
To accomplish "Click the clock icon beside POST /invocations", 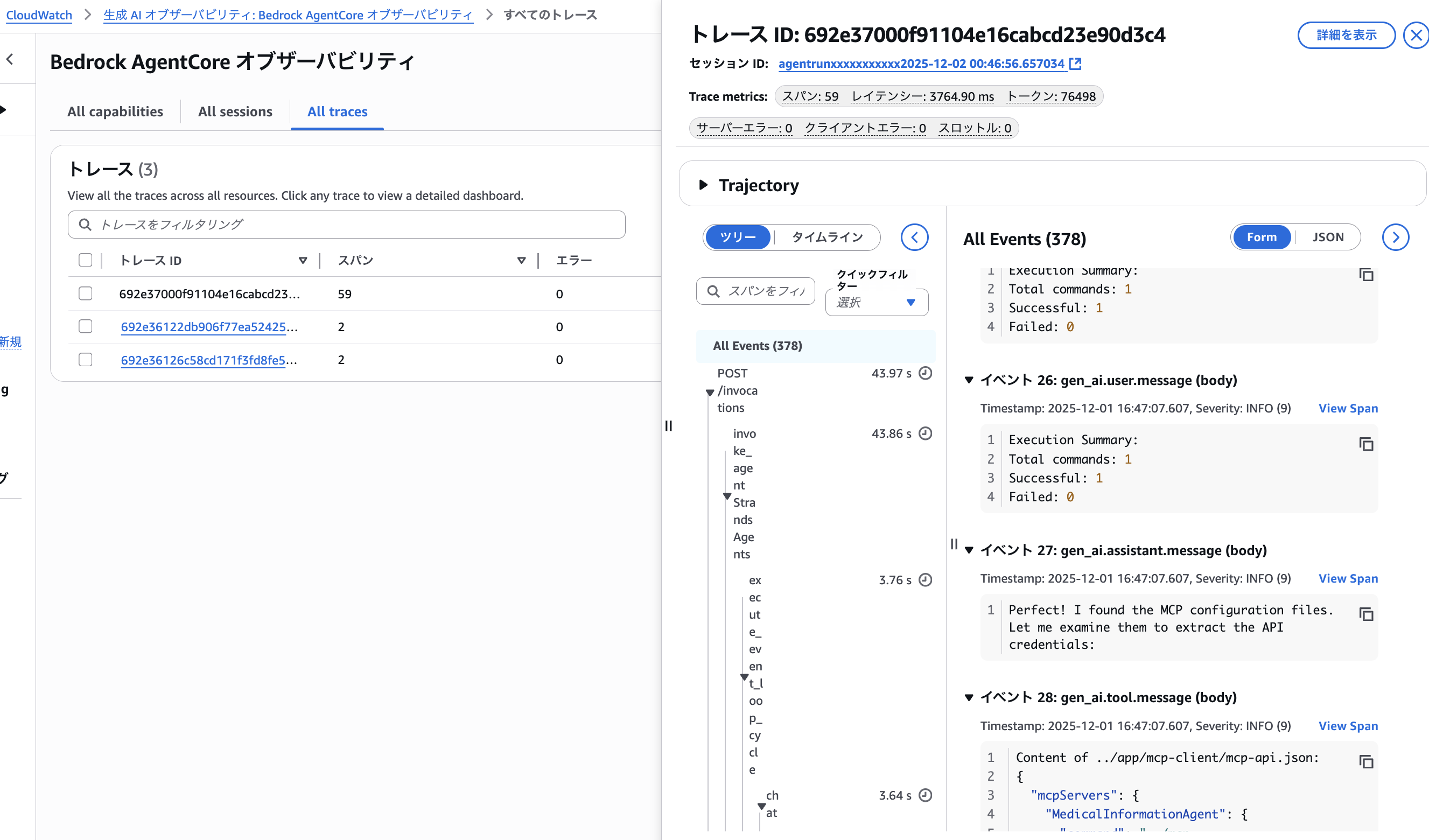I will click(x=925, y=373).
